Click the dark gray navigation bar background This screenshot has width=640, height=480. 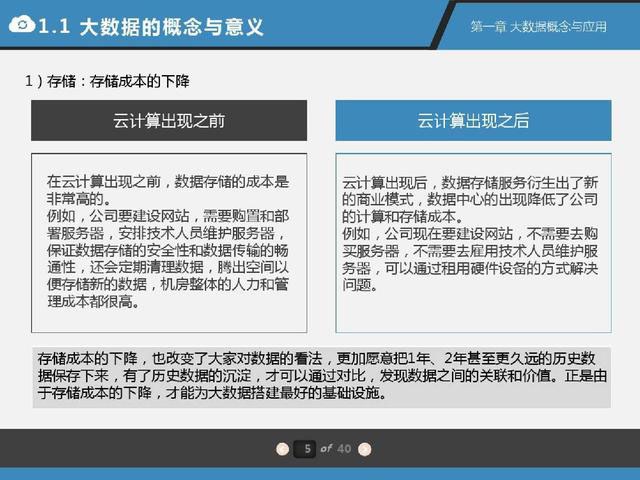tap(150, 447)
